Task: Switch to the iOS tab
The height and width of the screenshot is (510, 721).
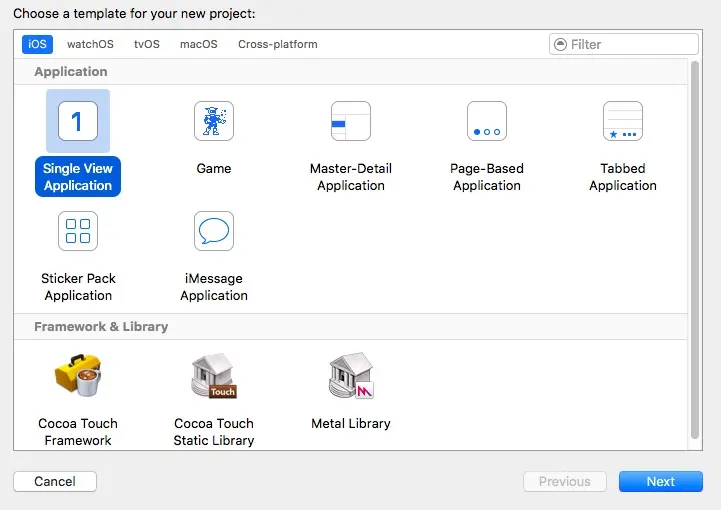Action: (x=37, y=44)
